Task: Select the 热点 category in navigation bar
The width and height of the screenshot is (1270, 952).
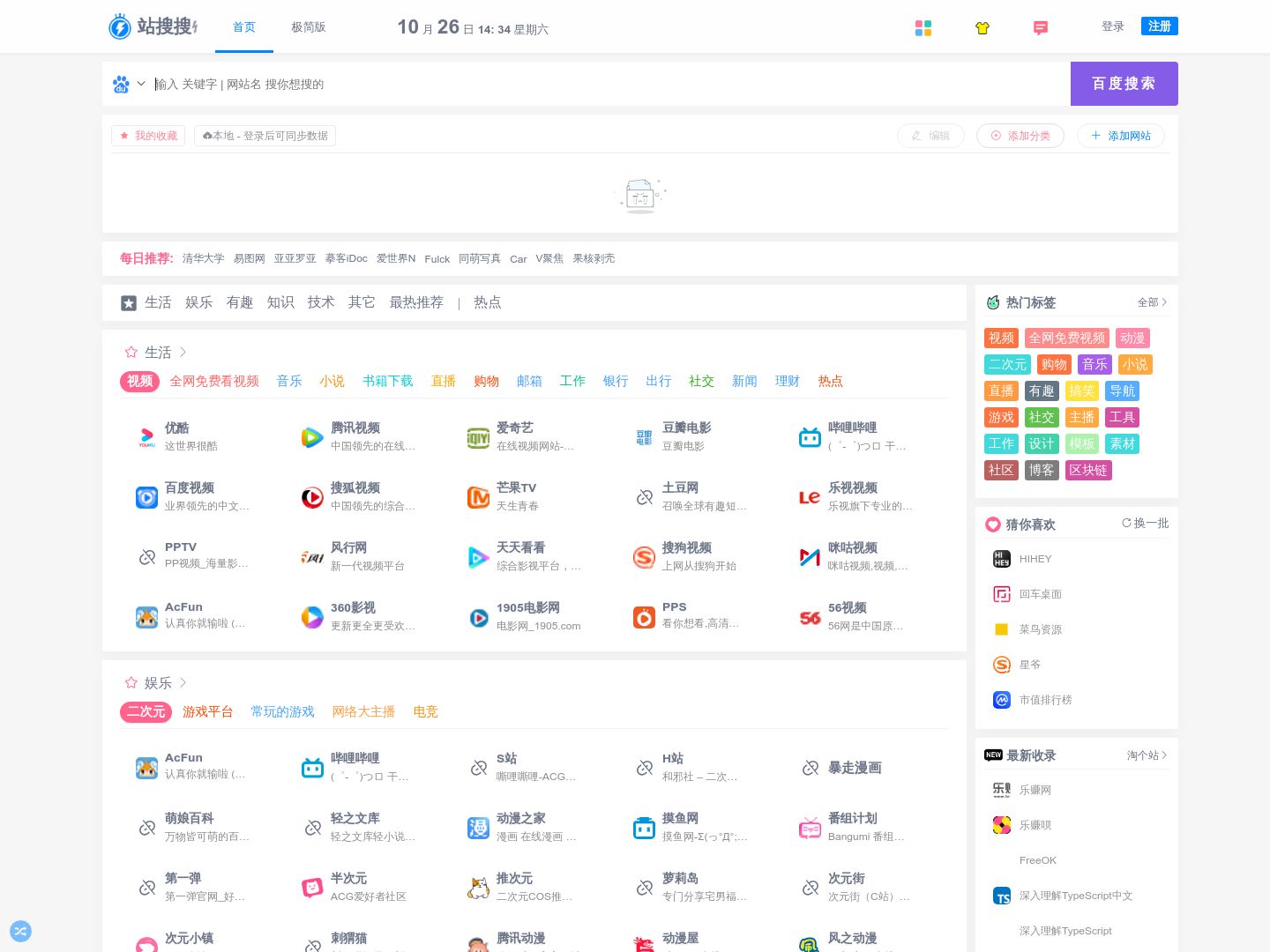Action: click(487, 302)
